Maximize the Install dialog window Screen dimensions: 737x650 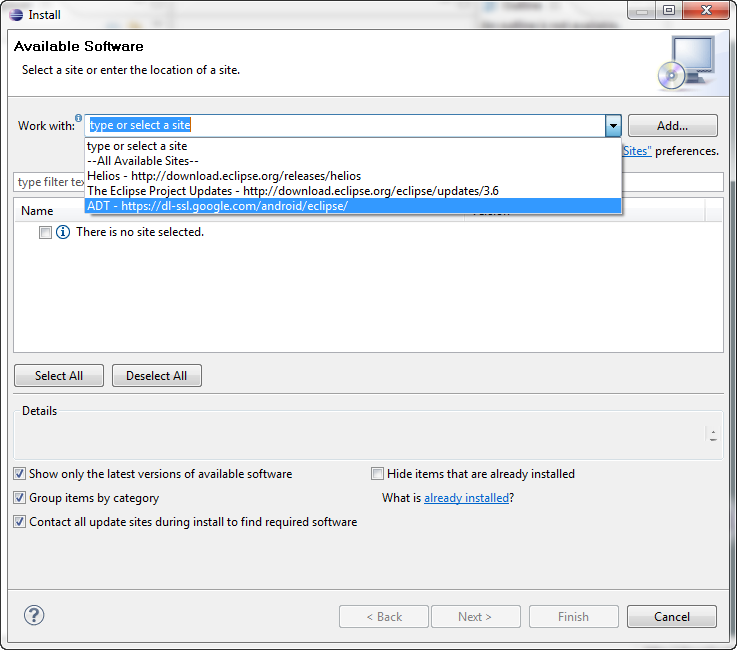click(x=668, y=10)
